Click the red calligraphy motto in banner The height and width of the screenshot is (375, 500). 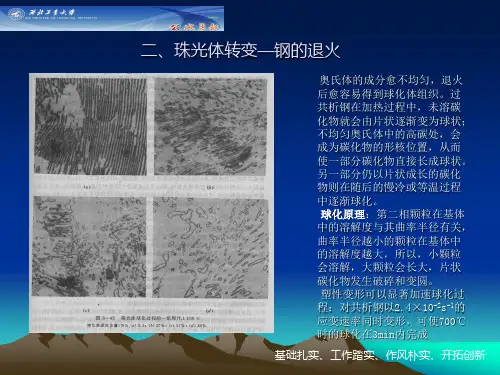(195, 26)
